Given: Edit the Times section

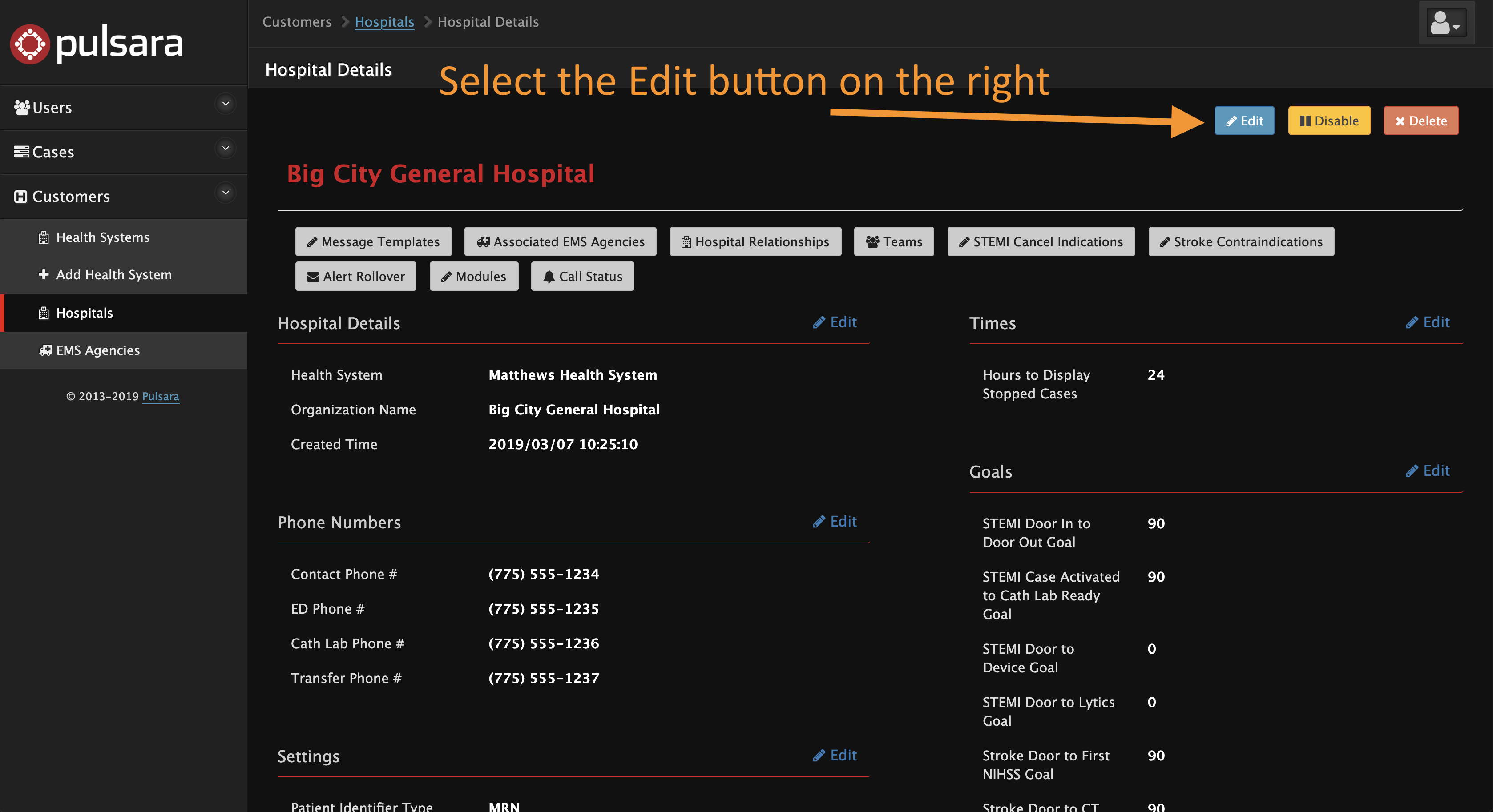Looking at the screenshot, I should point(1428,322).
